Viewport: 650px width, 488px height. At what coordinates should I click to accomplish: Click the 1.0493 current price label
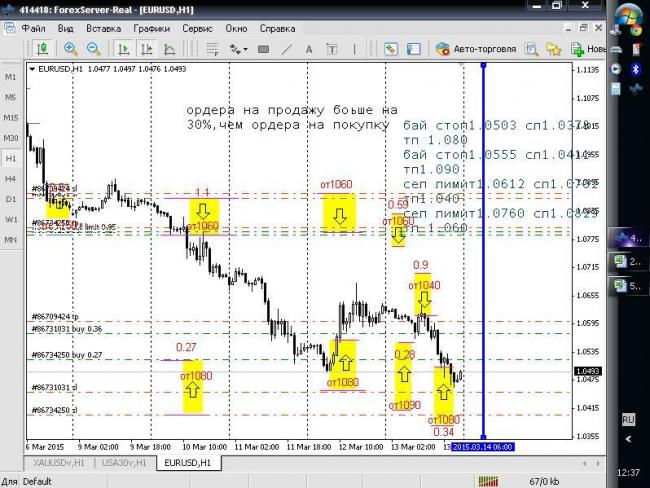588,371
